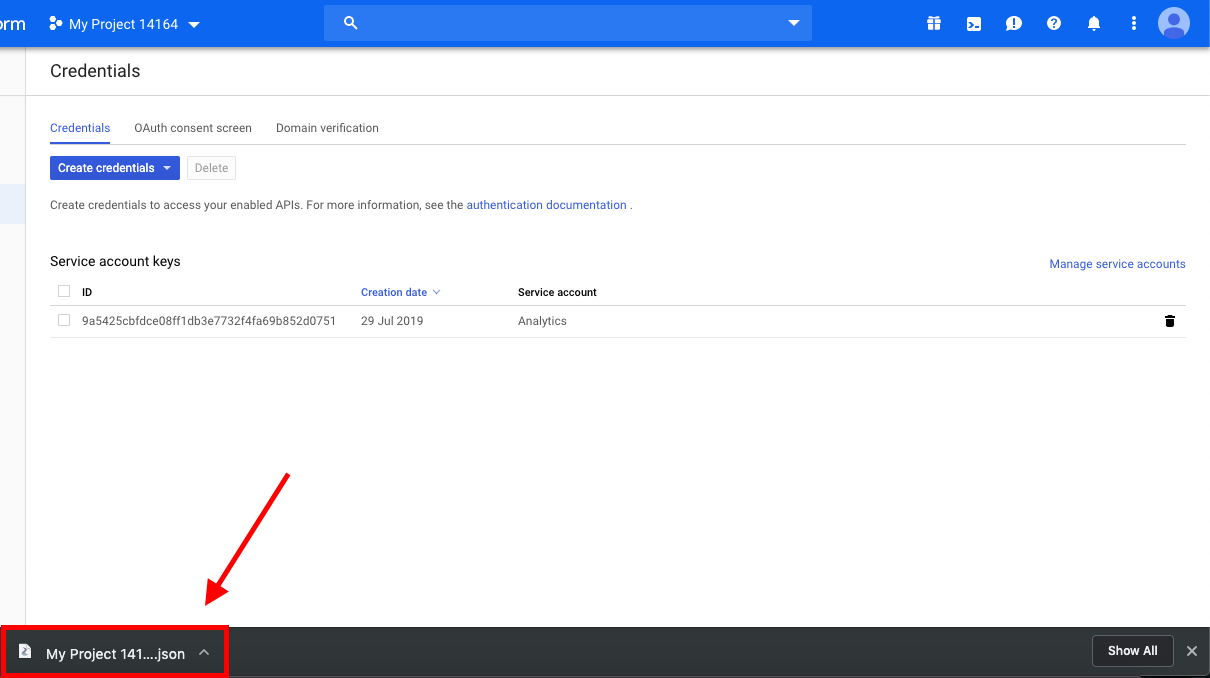Switch to the Credentials tab
Screen dimensions: 1210x678
click(80, 128)
